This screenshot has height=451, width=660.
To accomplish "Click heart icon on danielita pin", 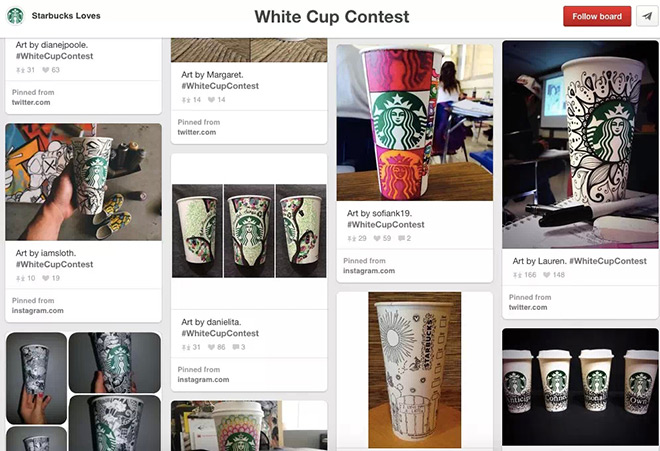I will (211, 347).
